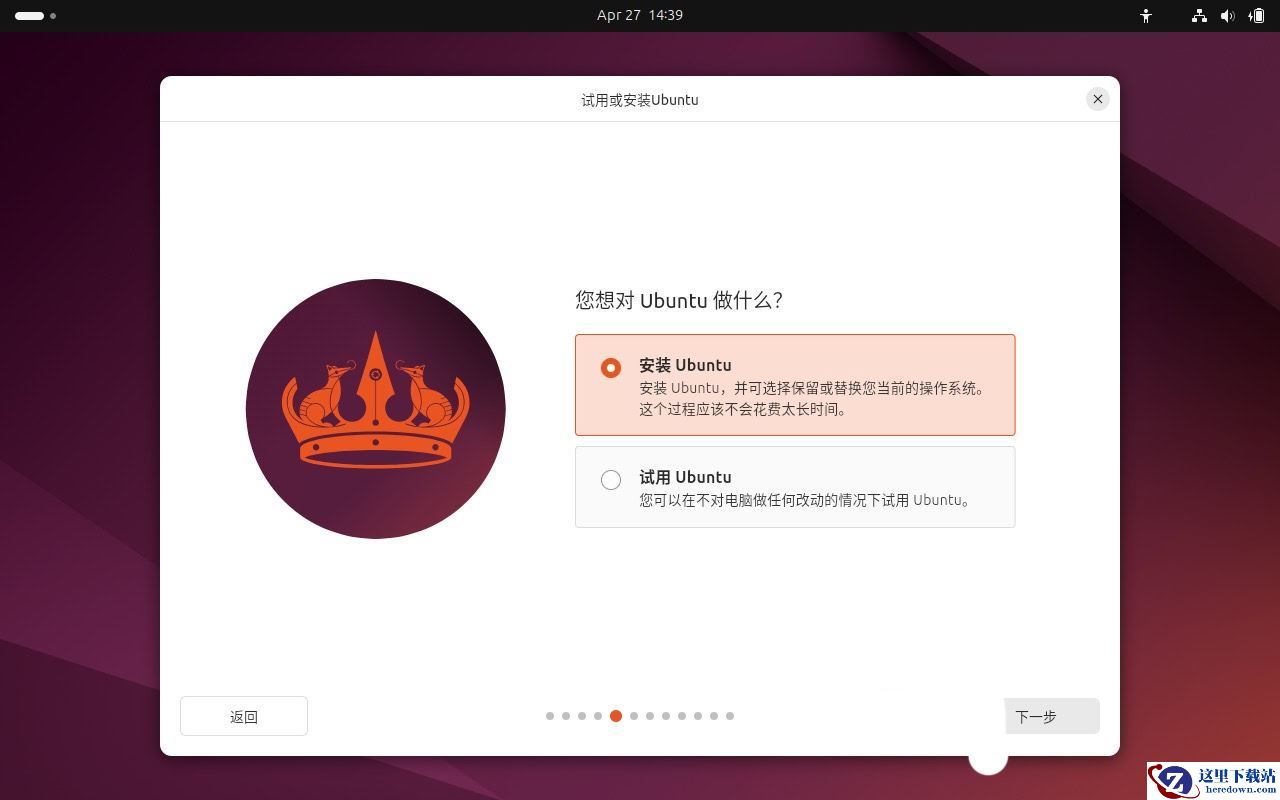Open the calendar from the Apr 27 14:39 clock
The height and width of the screenshot is (800, 1280).
640,15
